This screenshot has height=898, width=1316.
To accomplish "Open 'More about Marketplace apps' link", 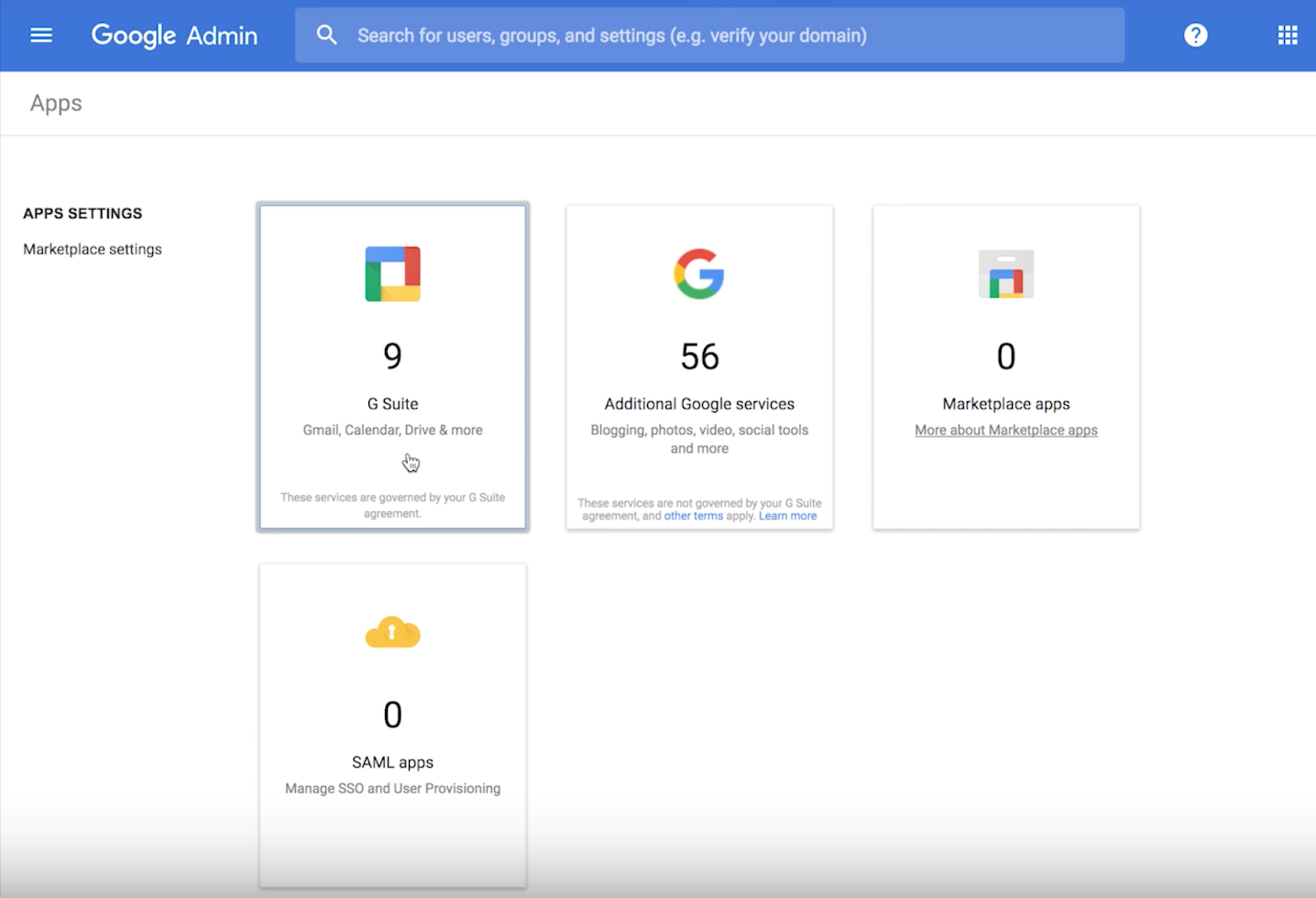I will (1006, 430).
